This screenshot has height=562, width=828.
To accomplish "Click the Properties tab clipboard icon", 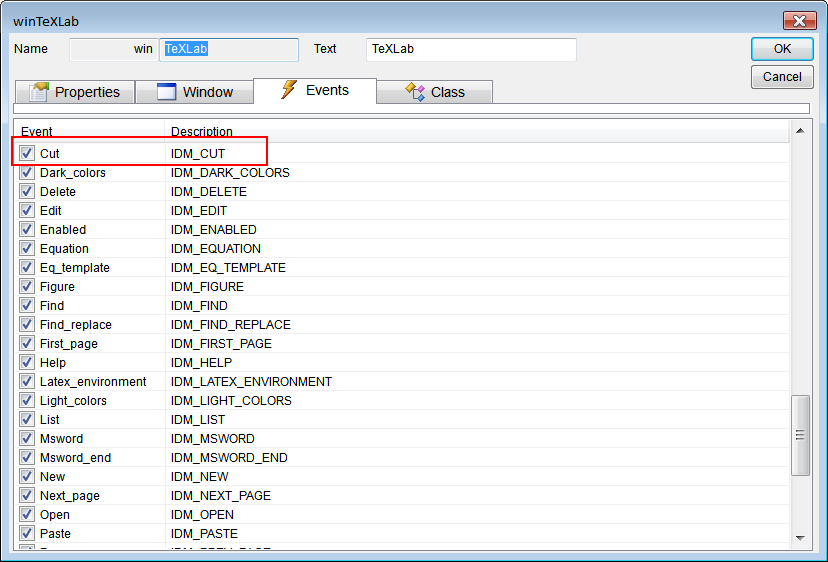I will point(39,92).
